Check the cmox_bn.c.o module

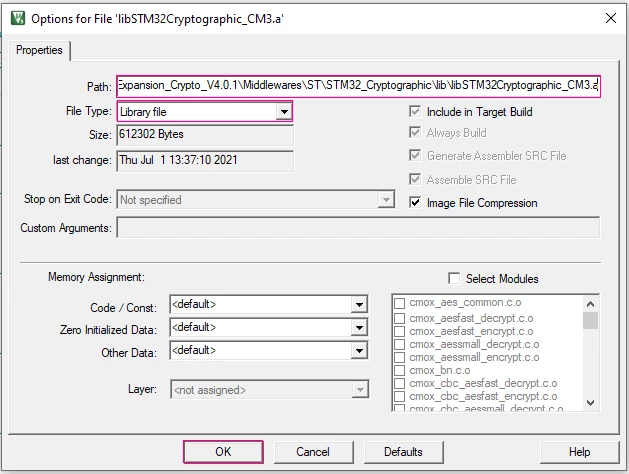tap(400, 370)
